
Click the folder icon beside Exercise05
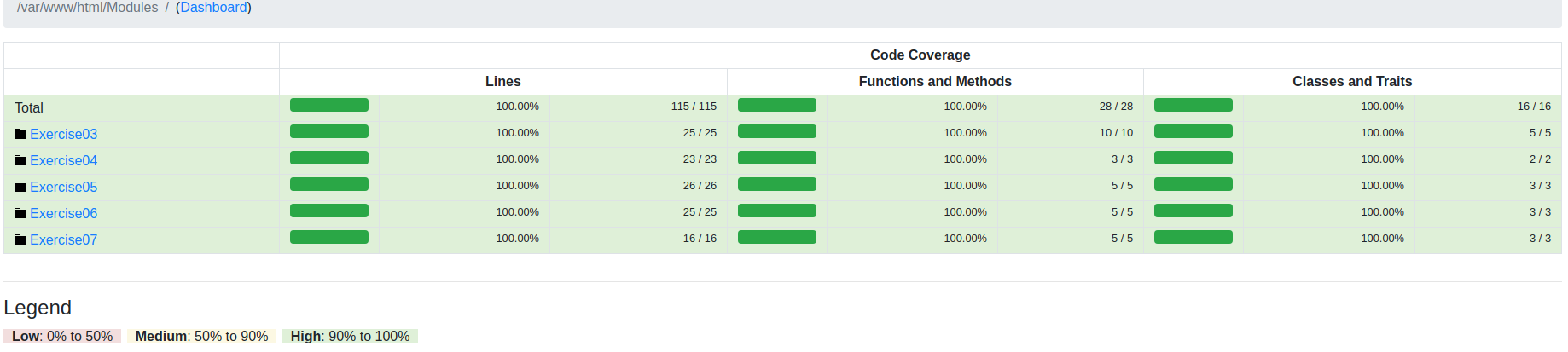click(20, 187)
